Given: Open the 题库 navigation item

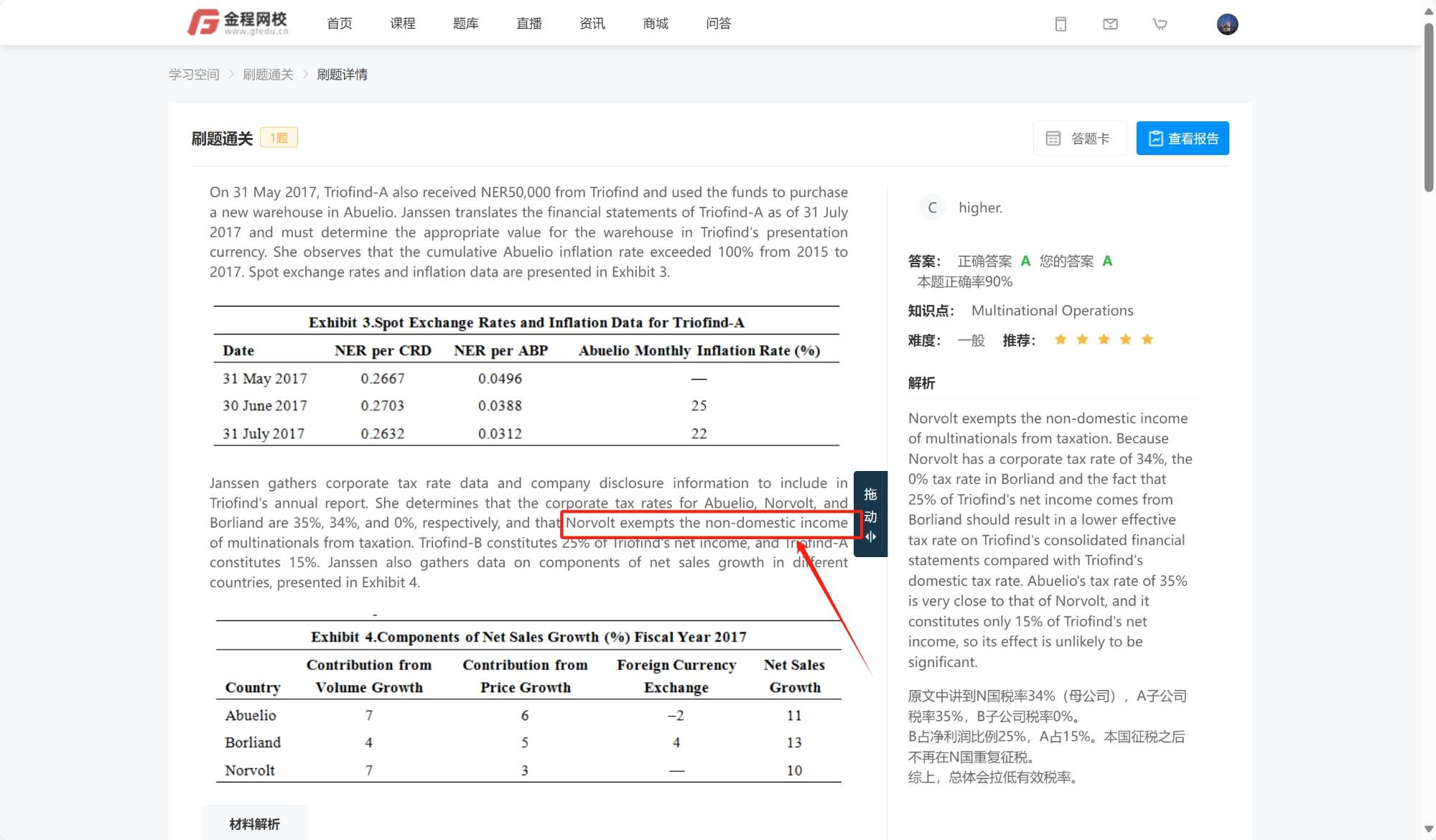Looking at the screenshot, I should [466, 24].
